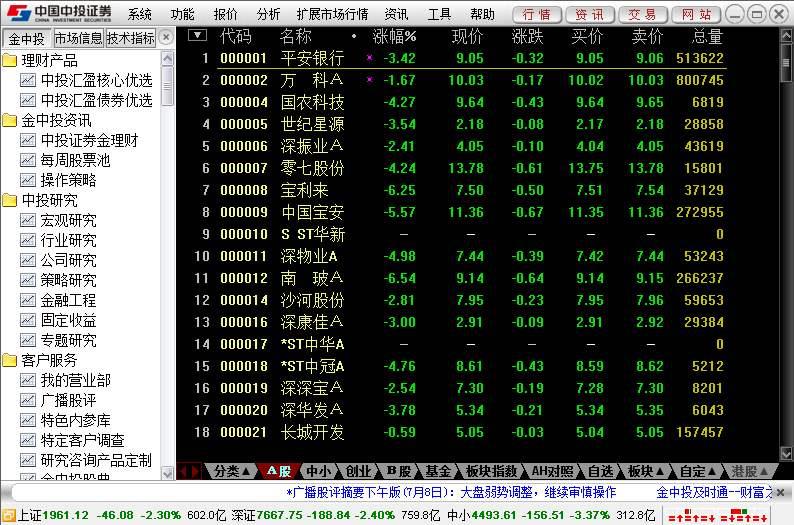
Task: Click the icon beside 专题研究
Action: (x=28, y=340)
